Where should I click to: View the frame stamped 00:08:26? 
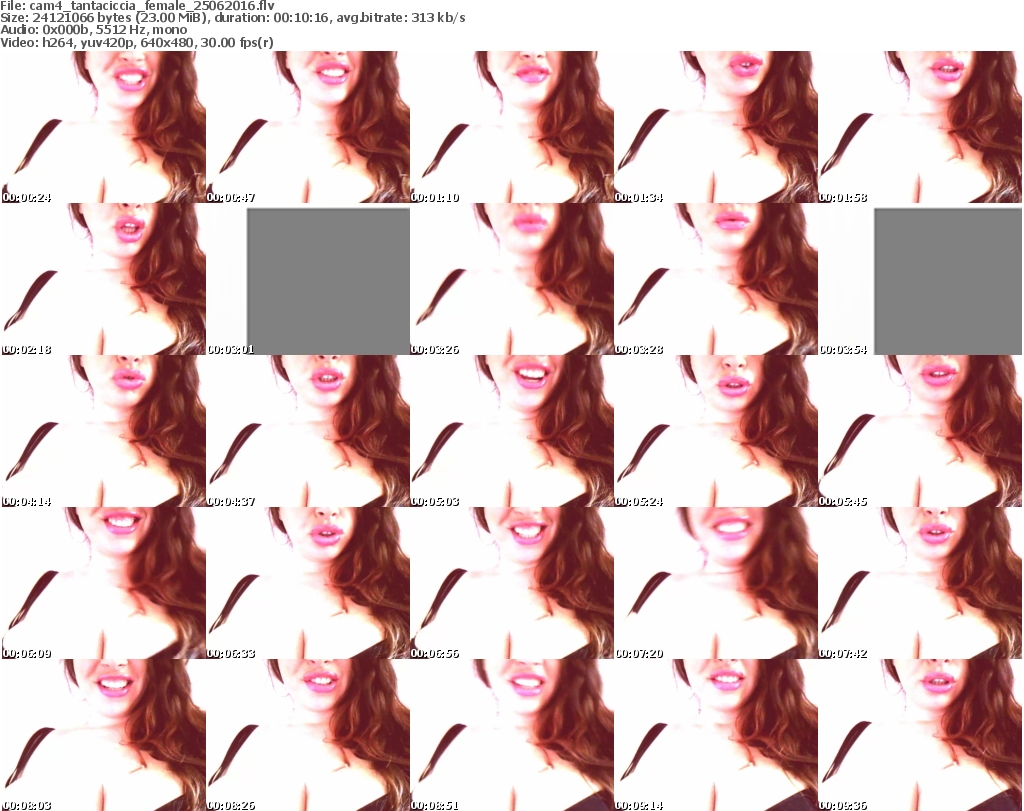coord(308,735)
